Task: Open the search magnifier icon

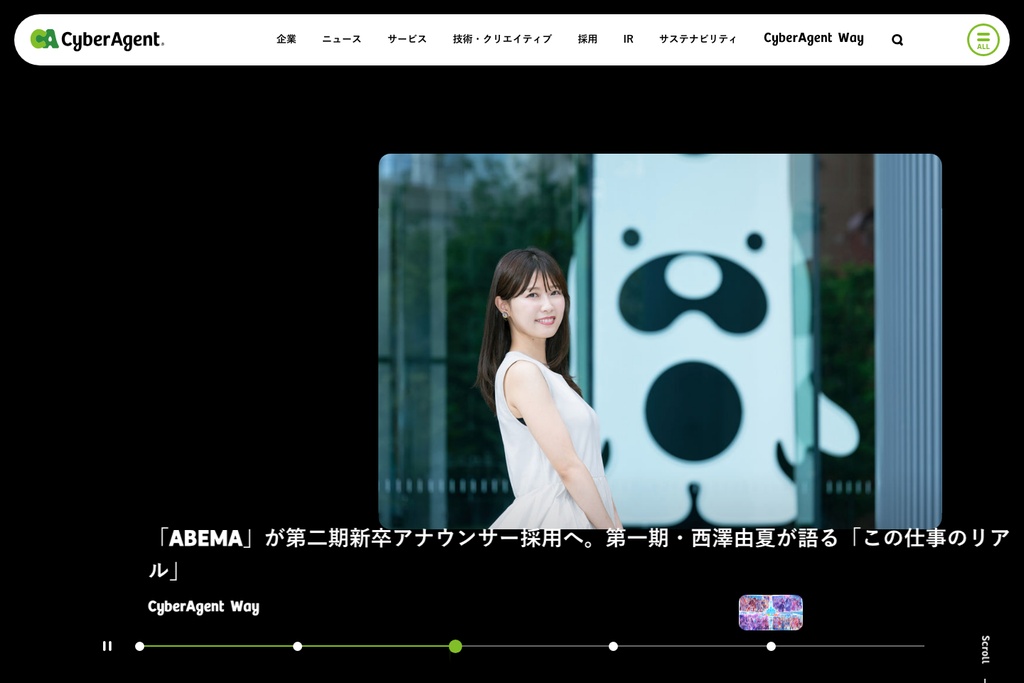Action: pos(897,40)
